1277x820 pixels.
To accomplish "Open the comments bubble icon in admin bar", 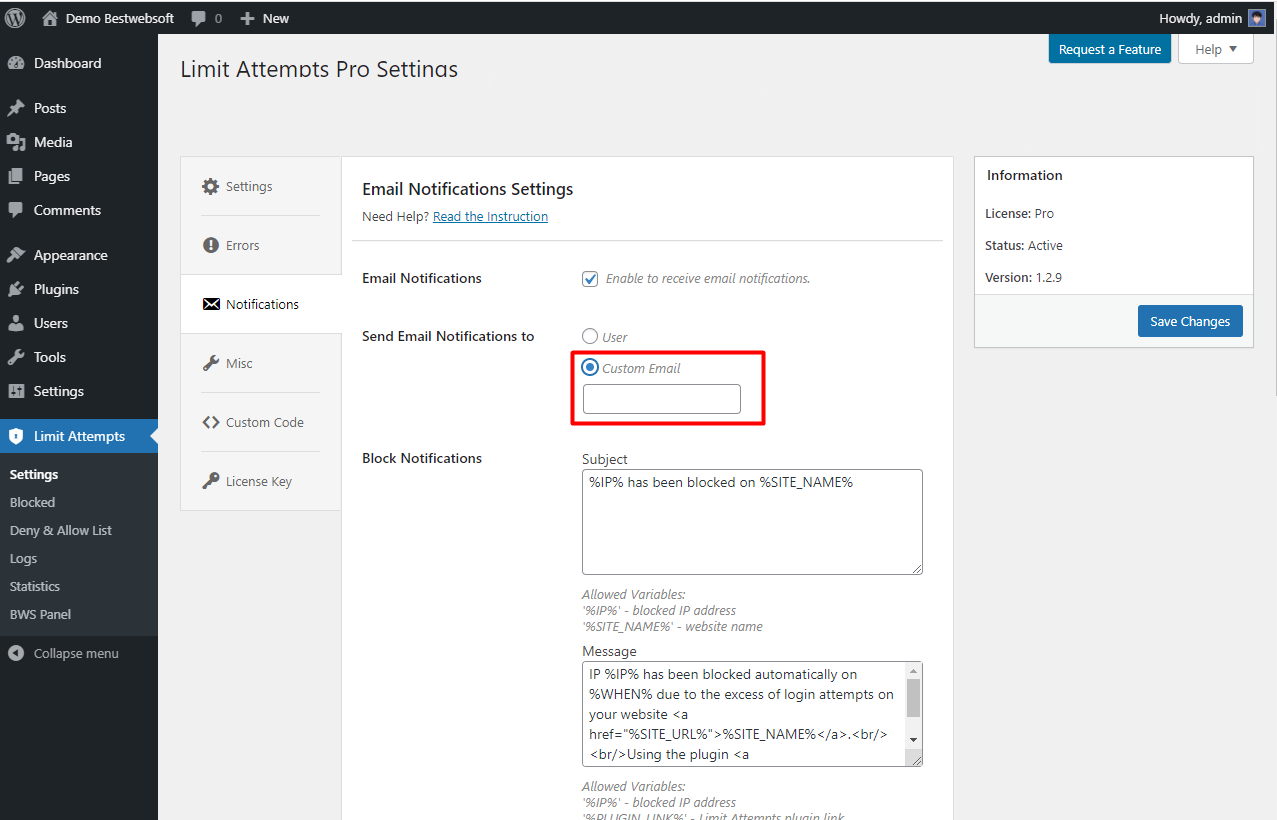I will [199, 18].
